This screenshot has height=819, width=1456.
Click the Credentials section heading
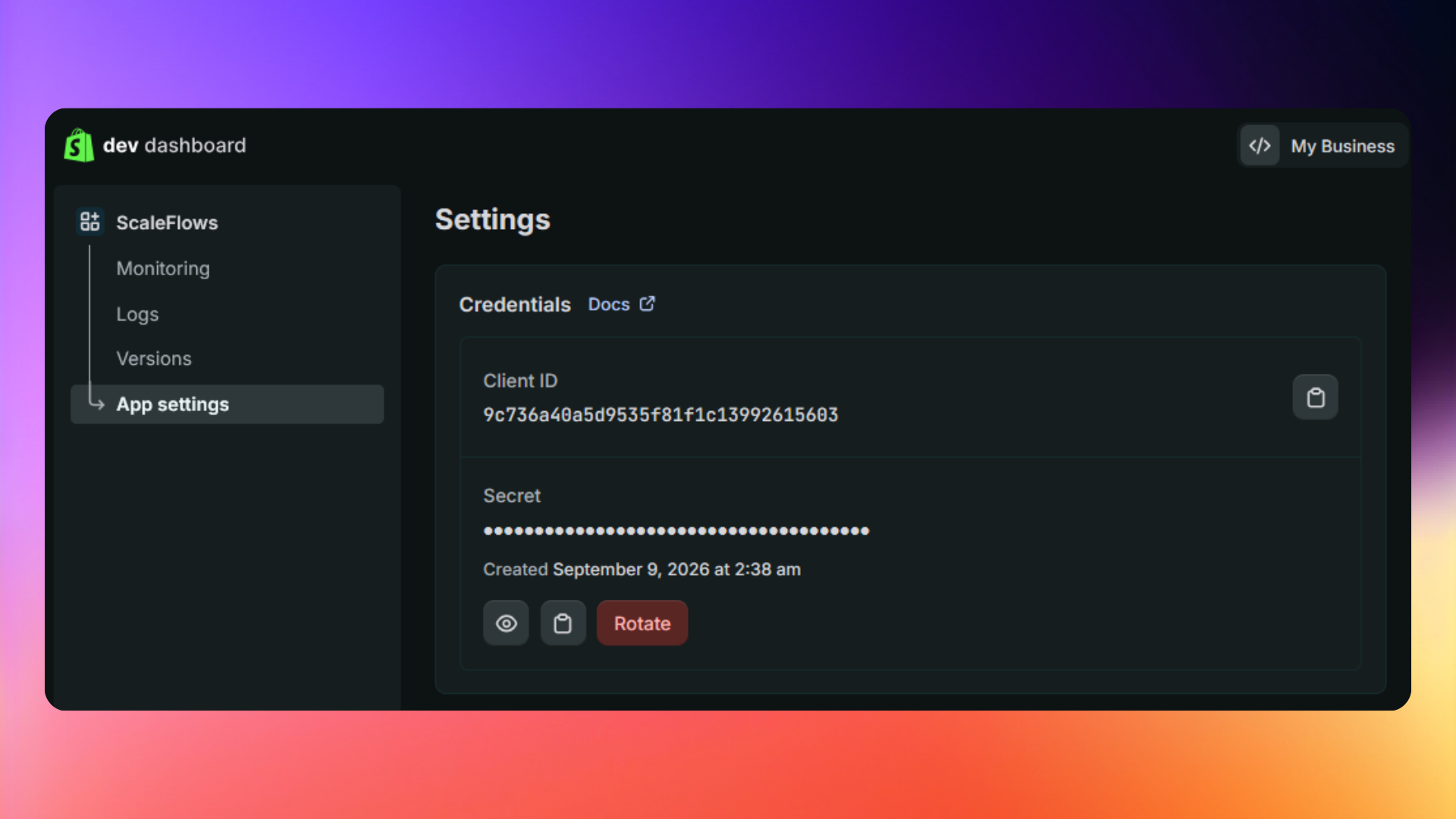(515, 304)
